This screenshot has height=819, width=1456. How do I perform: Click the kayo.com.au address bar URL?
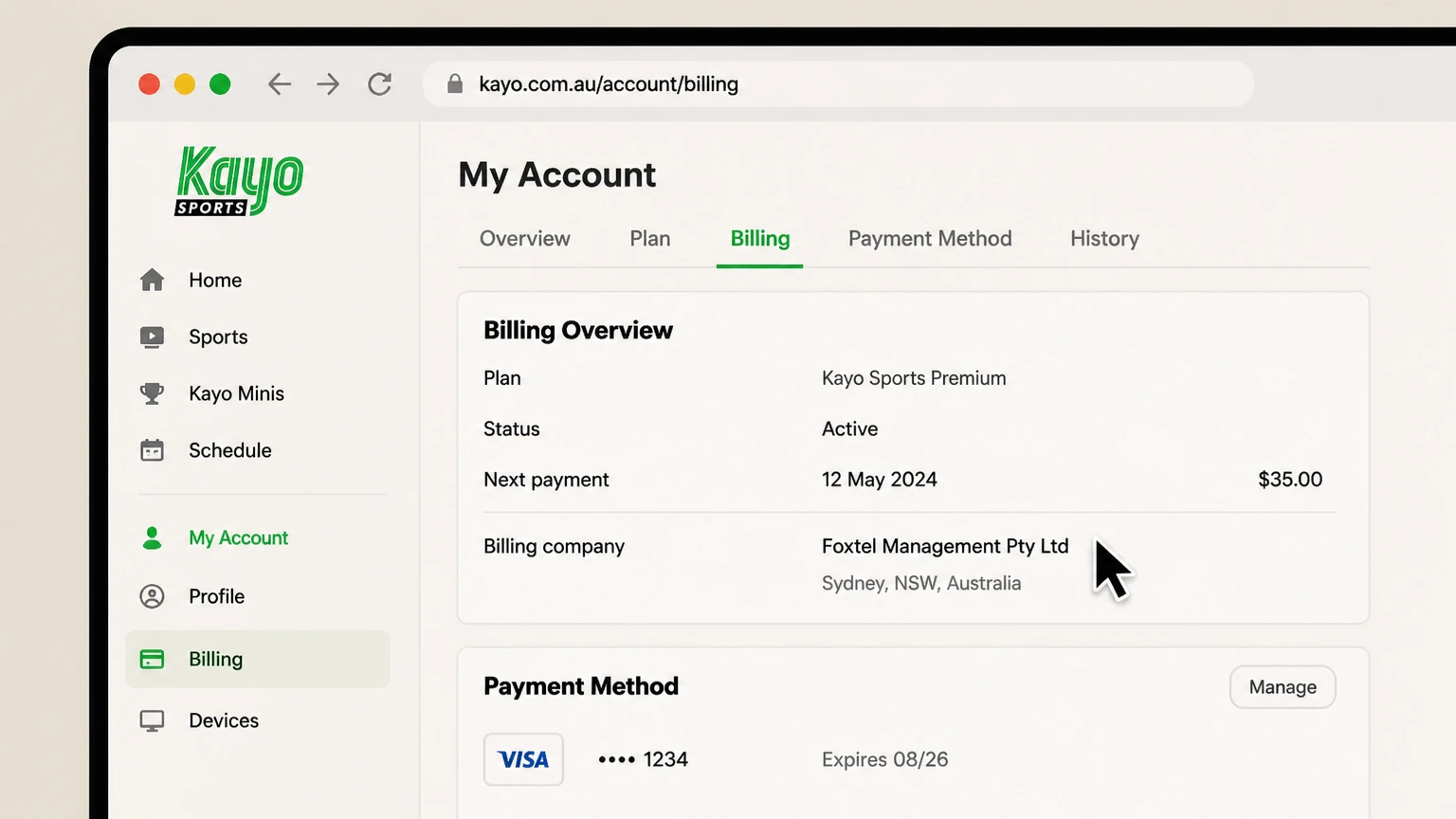pyautogui.click(x=609, y=84)
